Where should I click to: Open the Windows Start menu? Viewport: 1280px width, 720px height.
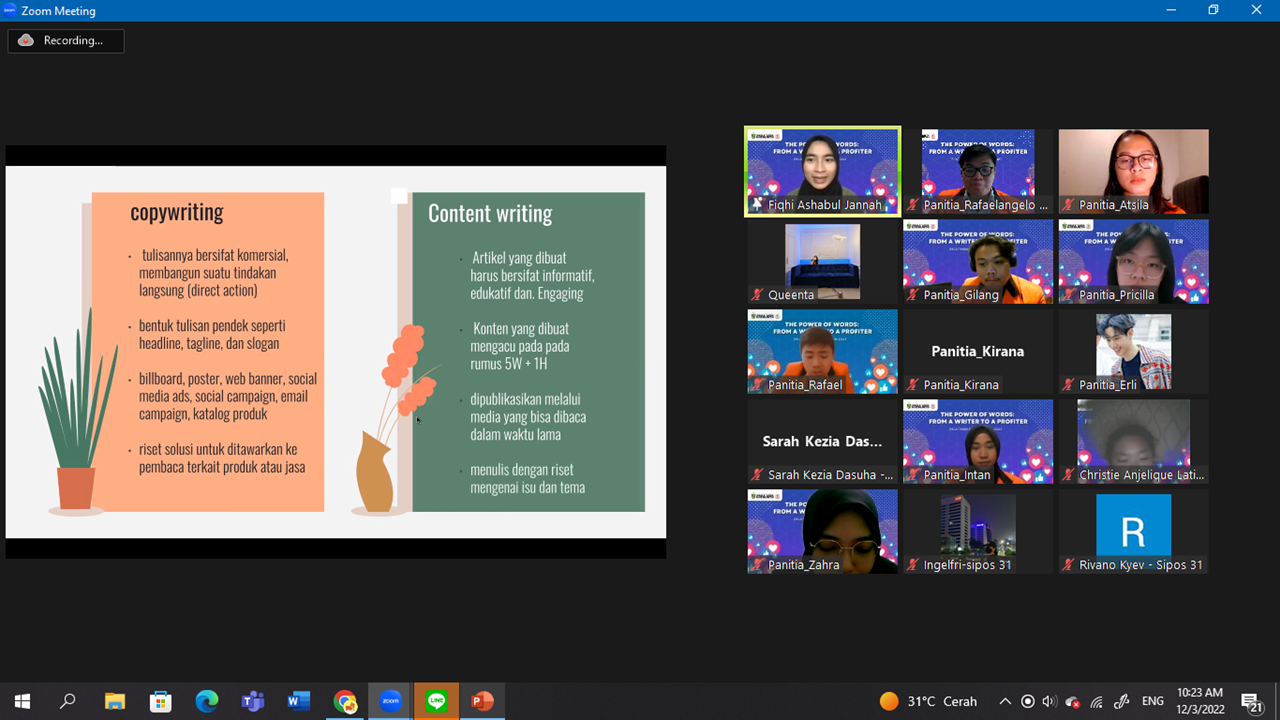(22, 701)
